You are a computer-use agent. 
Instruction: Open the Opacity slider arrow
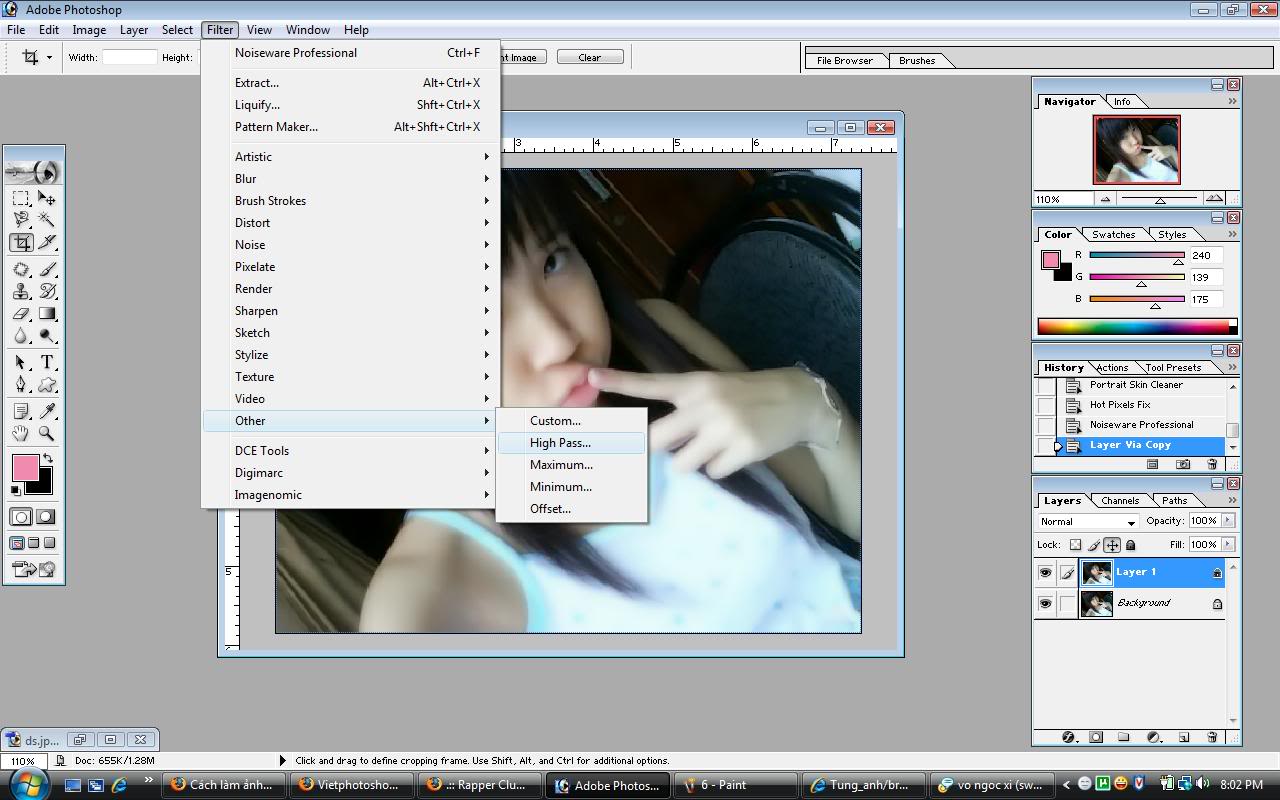tap(1228, 520)
